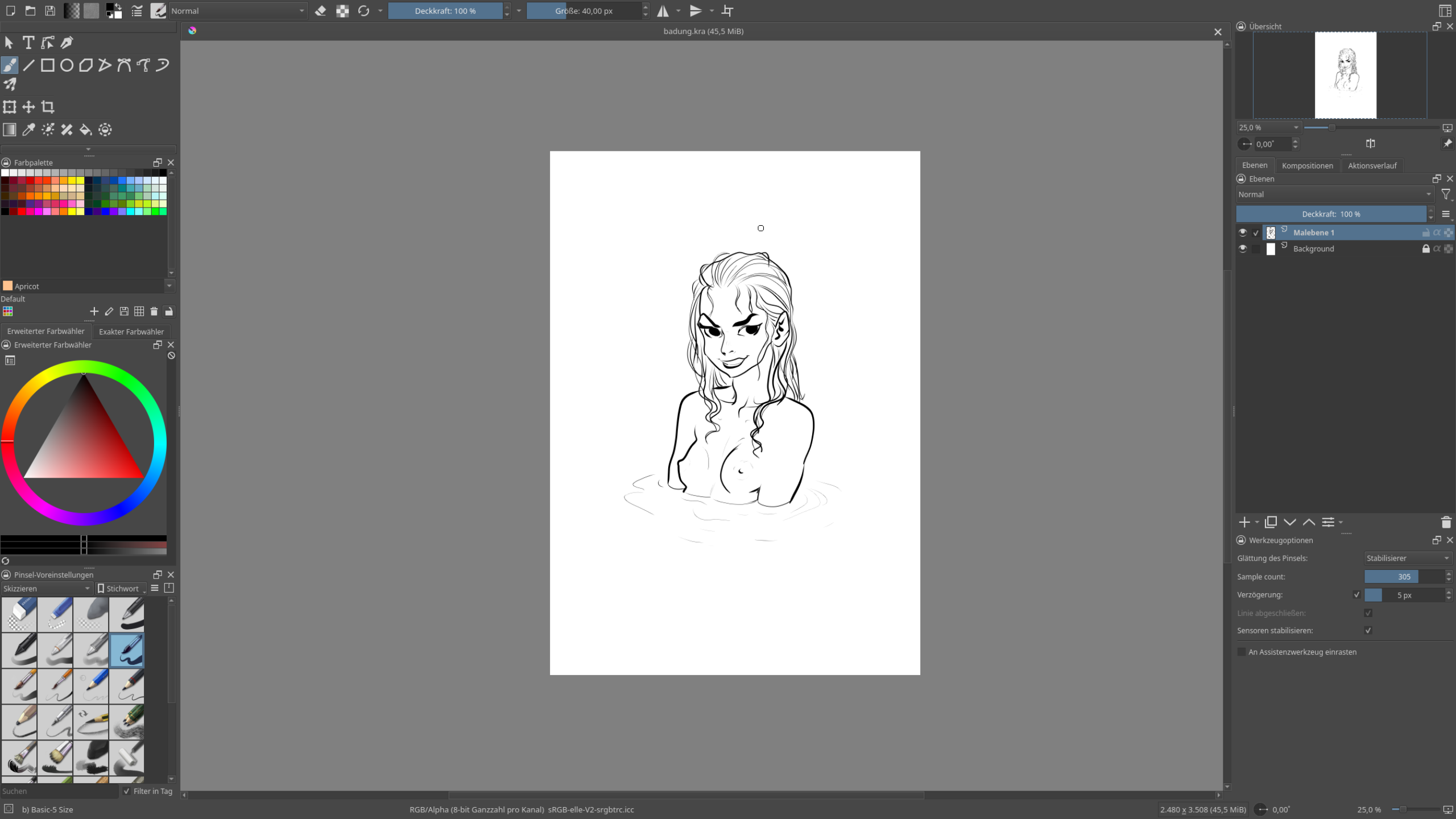Switch to the Aktionsverlauf tab
Screen dimensions: 1456x819
tap(1372, 166)
